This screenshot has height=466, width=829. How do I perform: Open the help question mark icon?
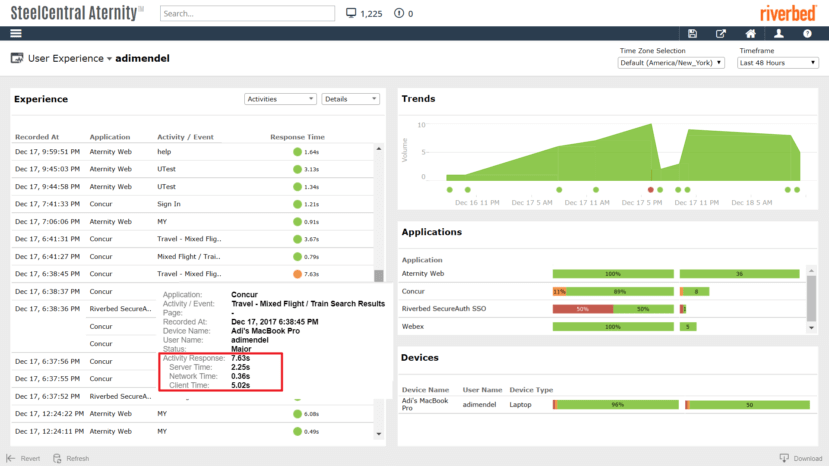[x=807, y=33]
